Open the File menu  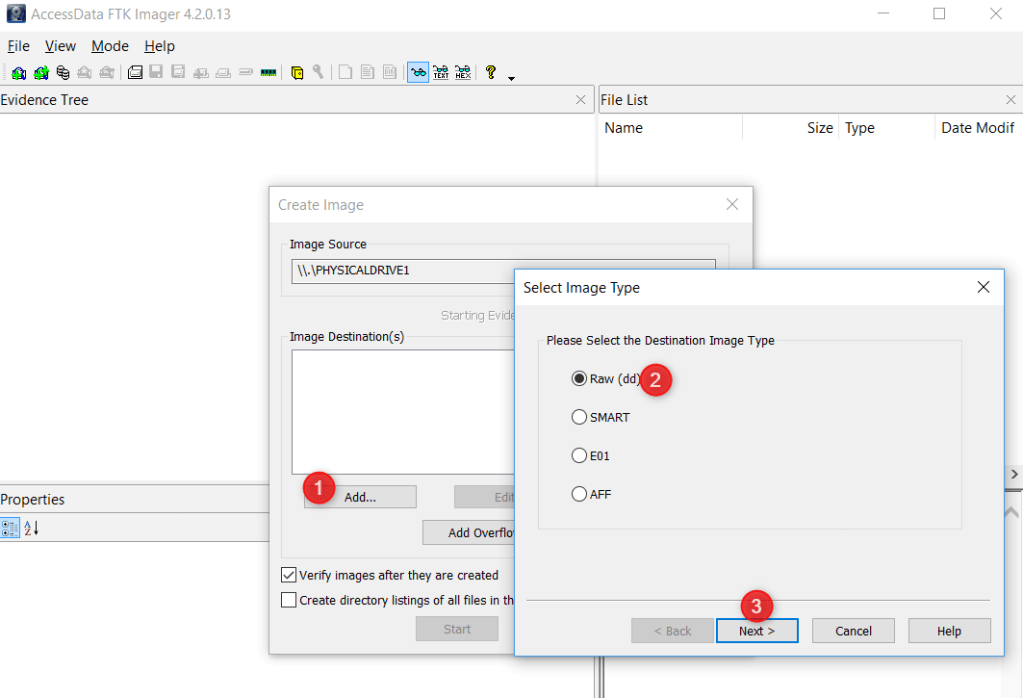19,46
